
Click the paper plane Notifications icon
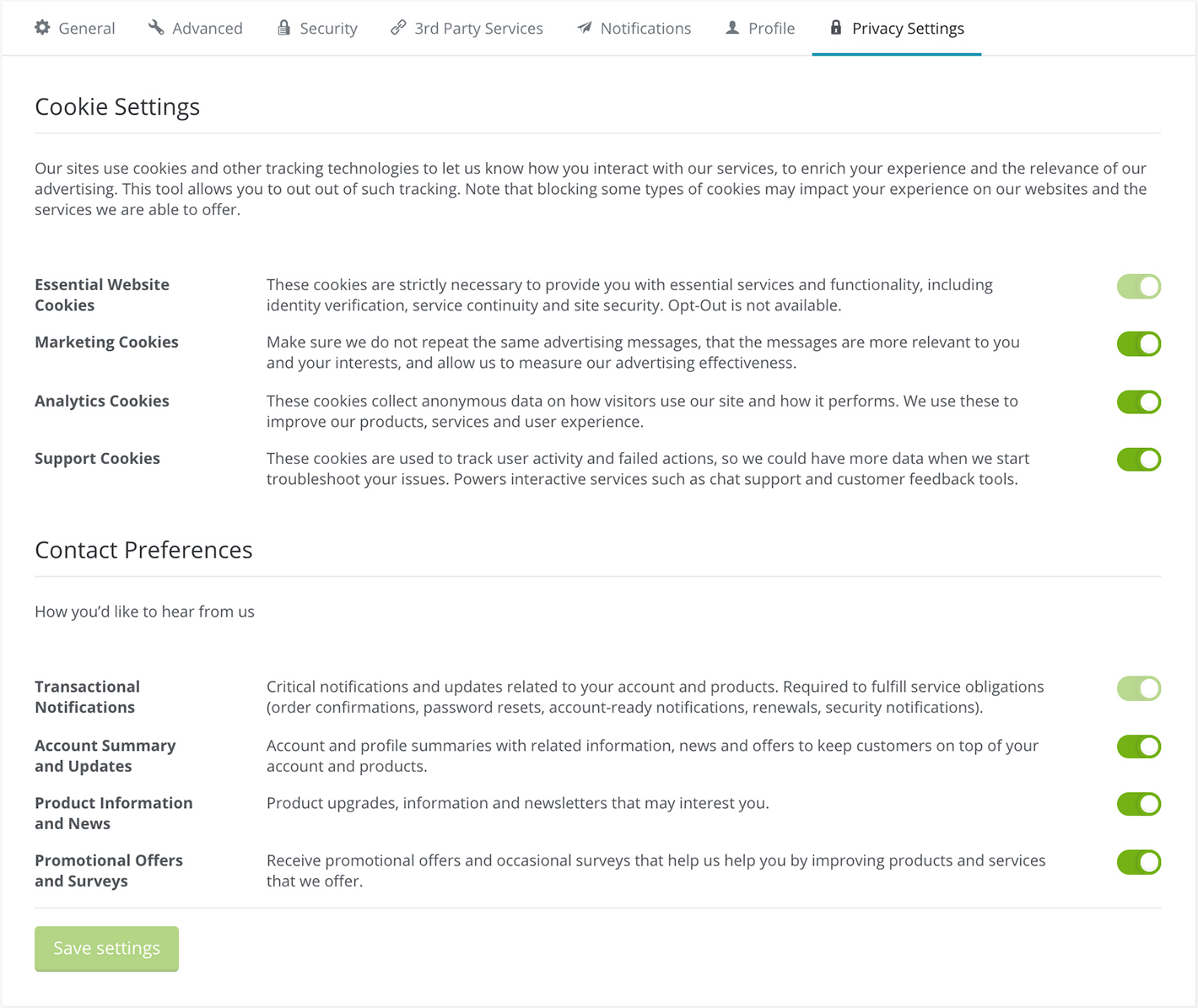click(585, 28)
